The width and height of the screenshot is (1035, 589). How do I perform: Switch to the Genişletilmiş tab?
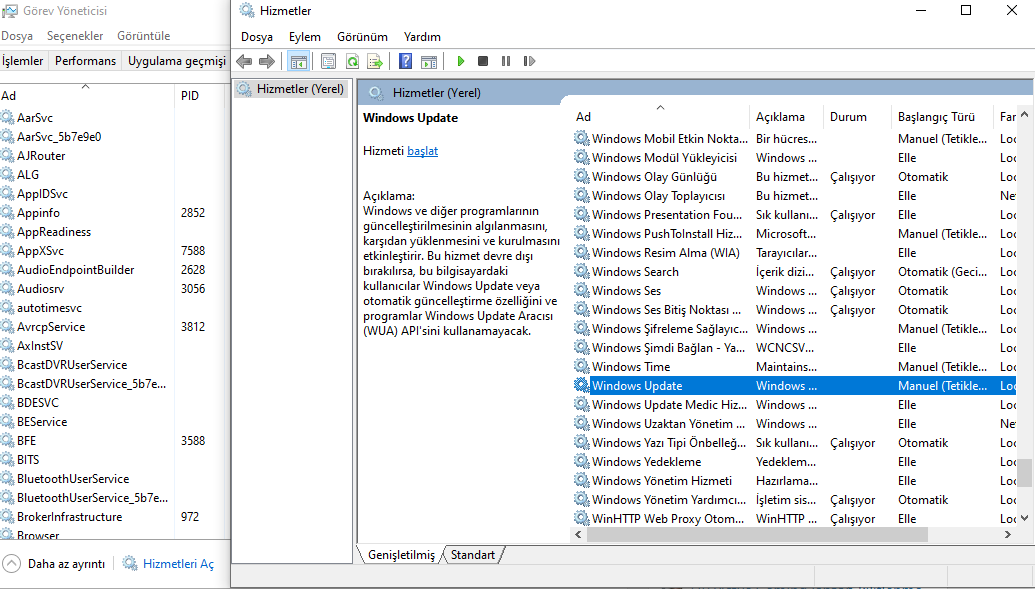pos(401,555)
